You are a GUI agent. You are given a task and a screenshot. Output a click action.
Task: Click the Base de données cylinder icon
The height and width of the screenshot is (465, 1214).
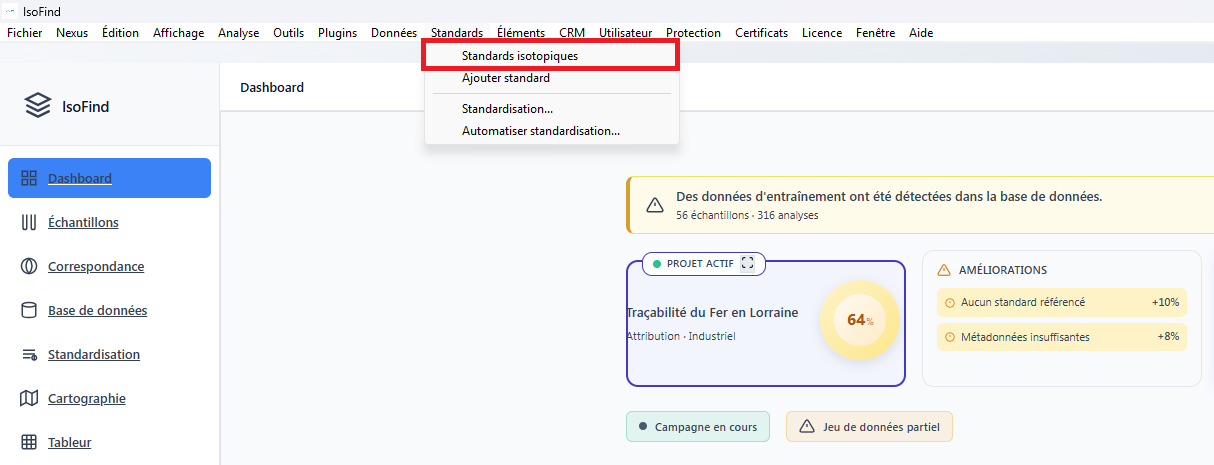coord(29,310)
